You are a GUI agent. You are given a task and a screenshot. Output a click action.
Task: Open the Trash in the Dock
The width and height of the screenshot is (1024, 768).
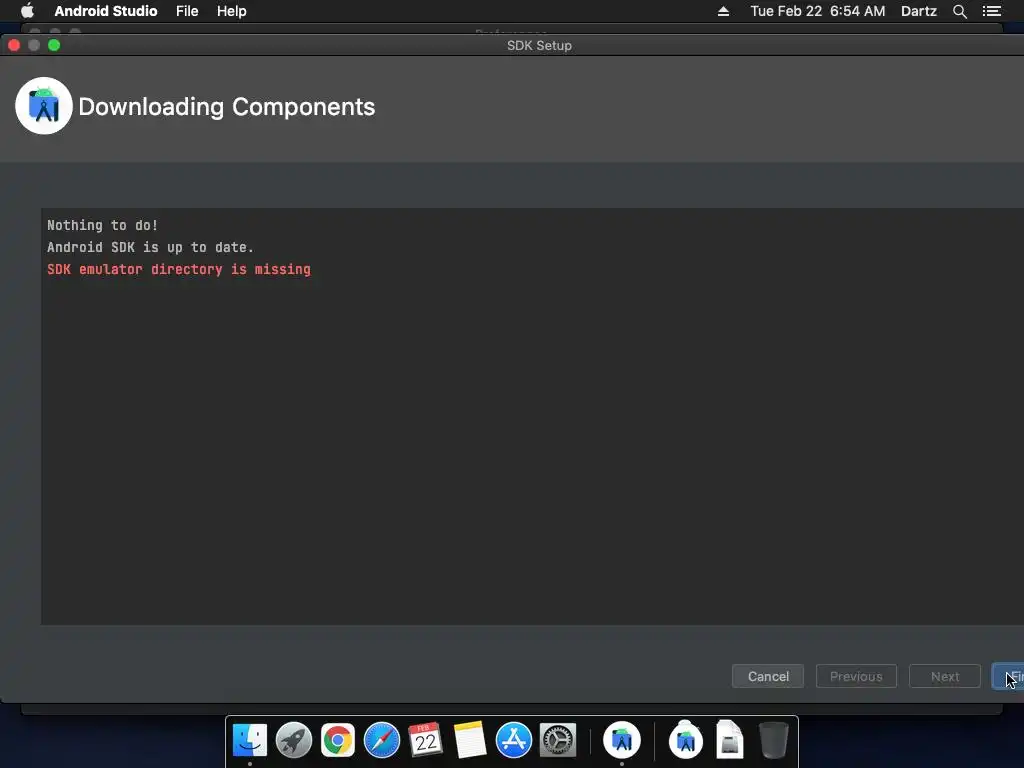[x=774, y=741]
